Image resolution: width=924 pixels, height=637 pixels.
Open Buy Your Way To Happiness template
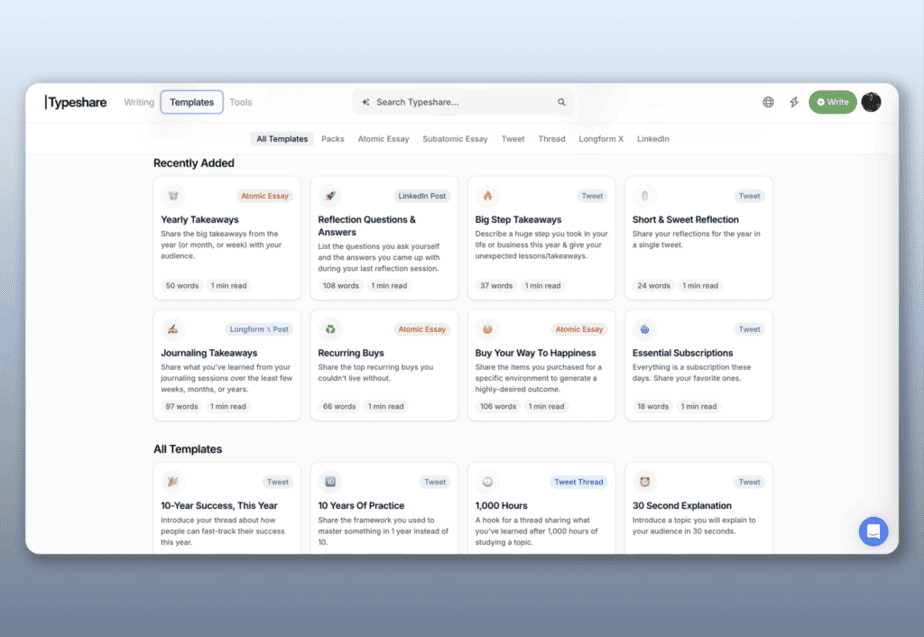coord(542,365)
